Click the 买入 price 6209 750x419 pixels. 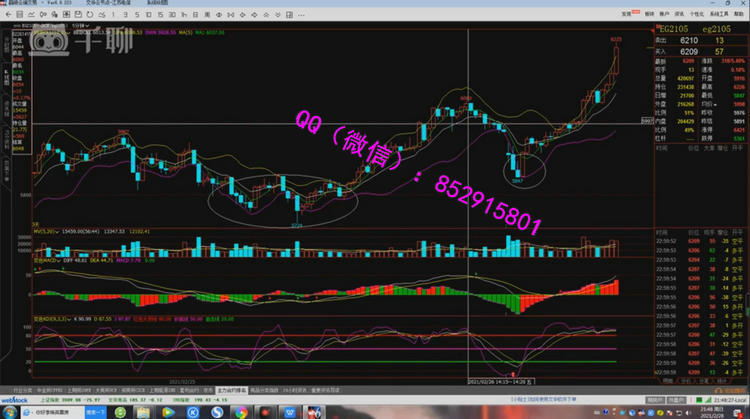coord(687,54)
